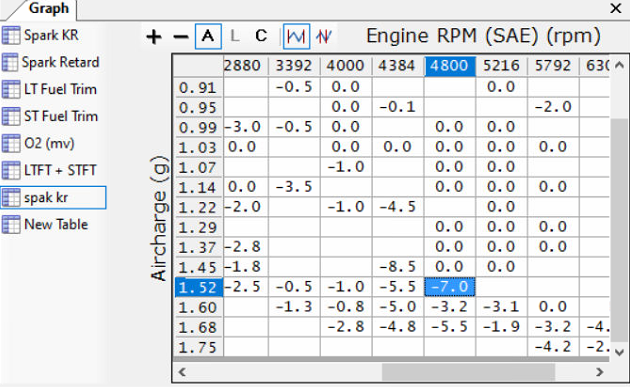Click the minus icon in graph toolbar
This screenshot has width=630, height=387.
[x=181, y=37]
